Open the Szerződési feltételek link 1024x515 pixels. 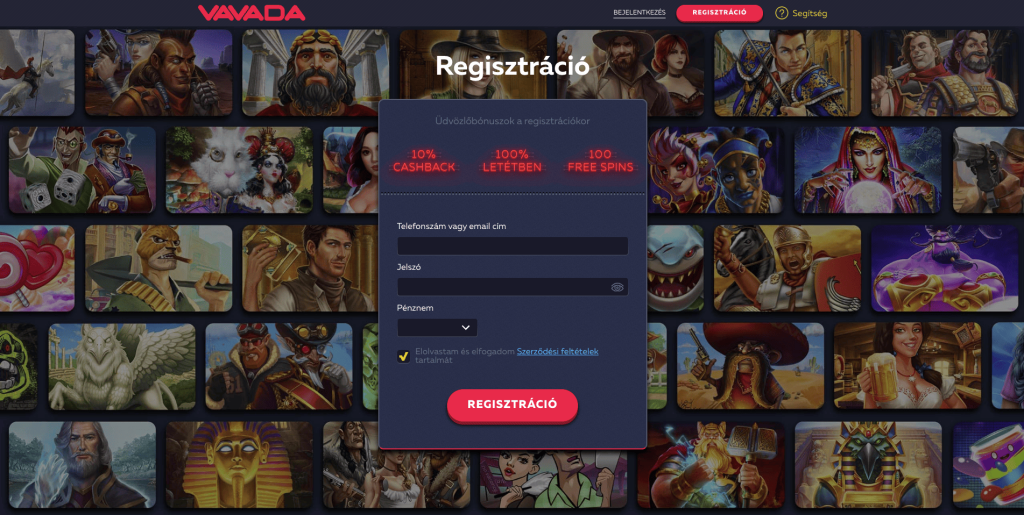coord(558,351)
